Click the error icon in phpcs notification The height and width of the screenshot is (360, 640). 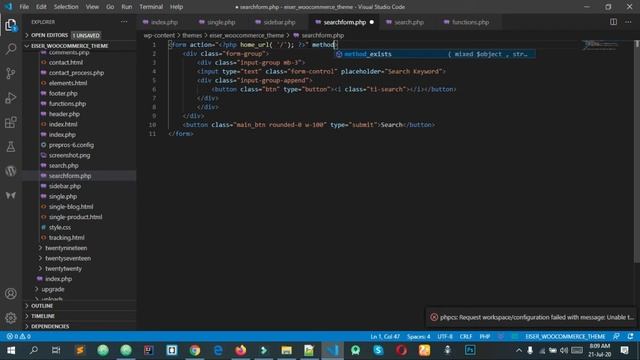(434, 317)
